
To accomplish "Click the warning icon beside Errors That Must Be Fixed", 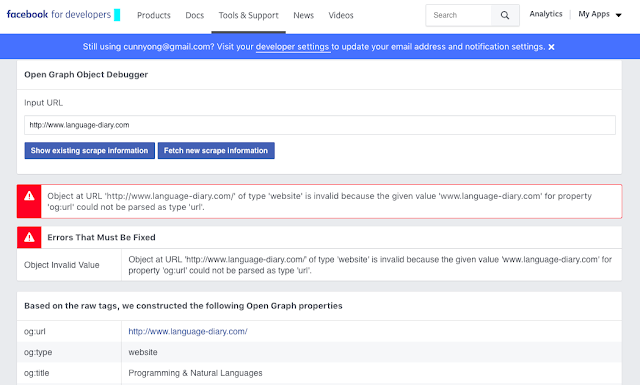I will (29, 237).
